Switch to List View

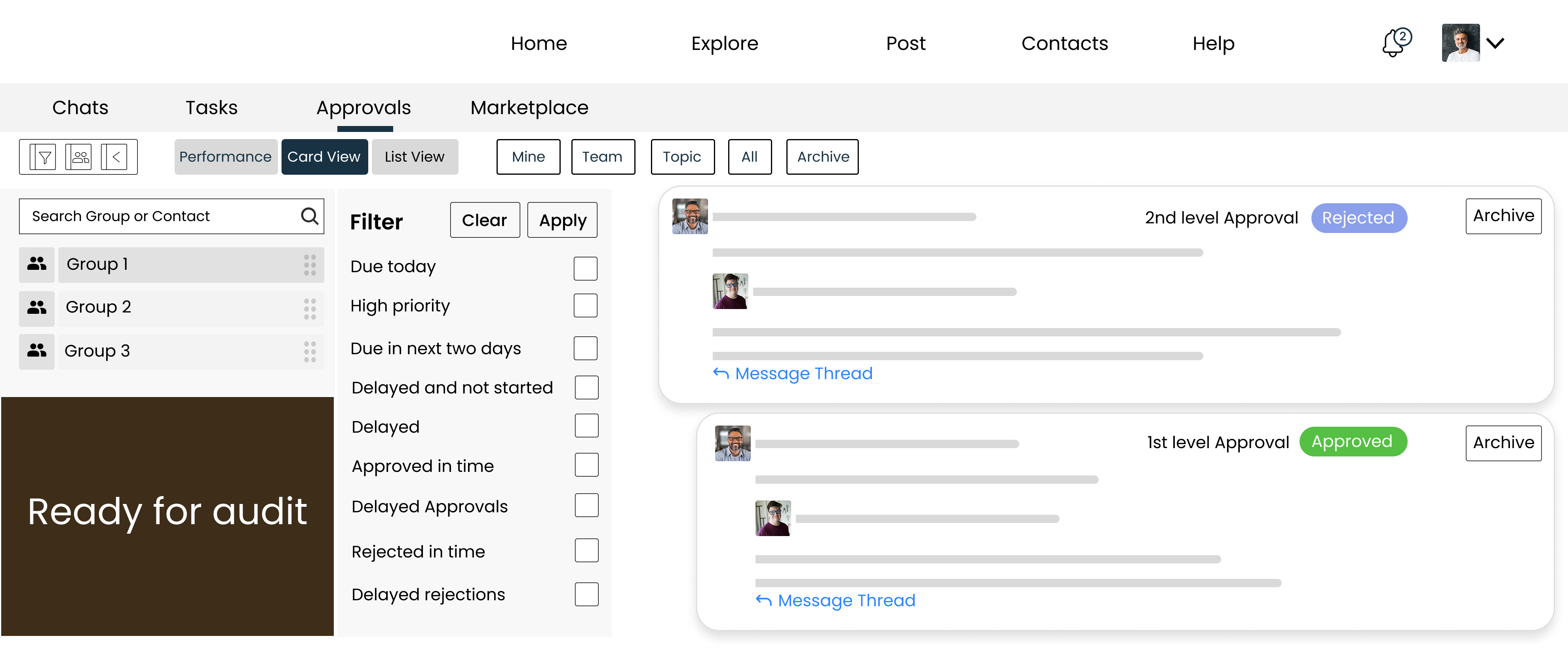click(415, 157)
